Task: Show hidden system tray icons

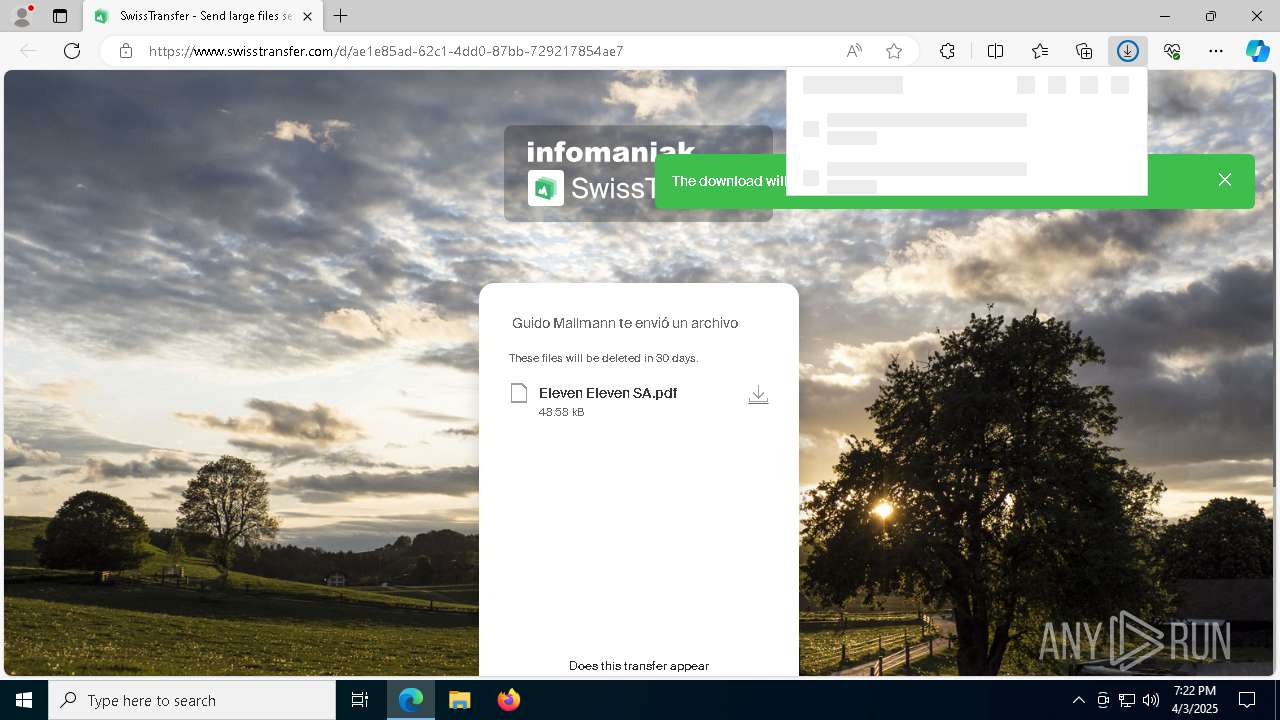Action: (1078, 700)
